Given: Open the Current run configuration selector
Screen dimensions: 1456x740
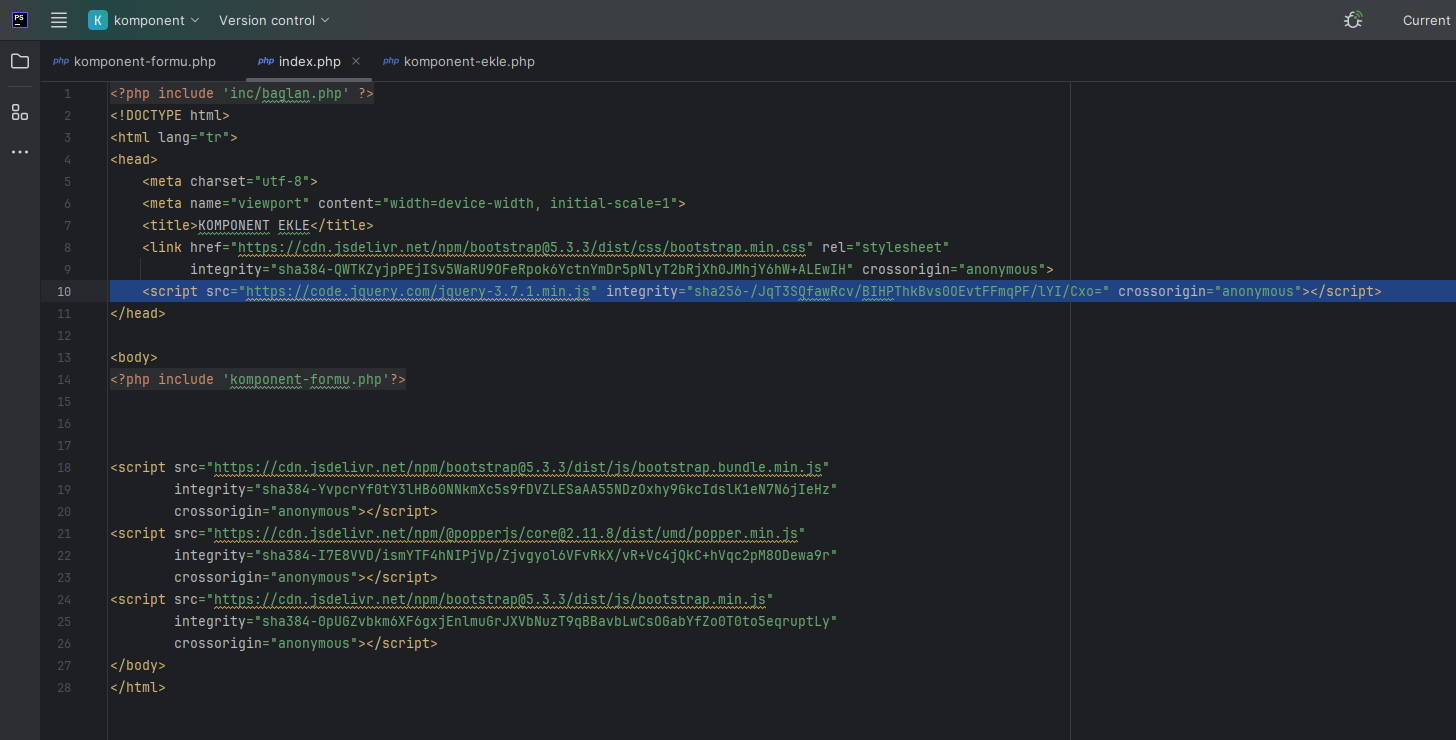Looking at the screenshot, I should pyautogui.click(x=1426, y=20).
